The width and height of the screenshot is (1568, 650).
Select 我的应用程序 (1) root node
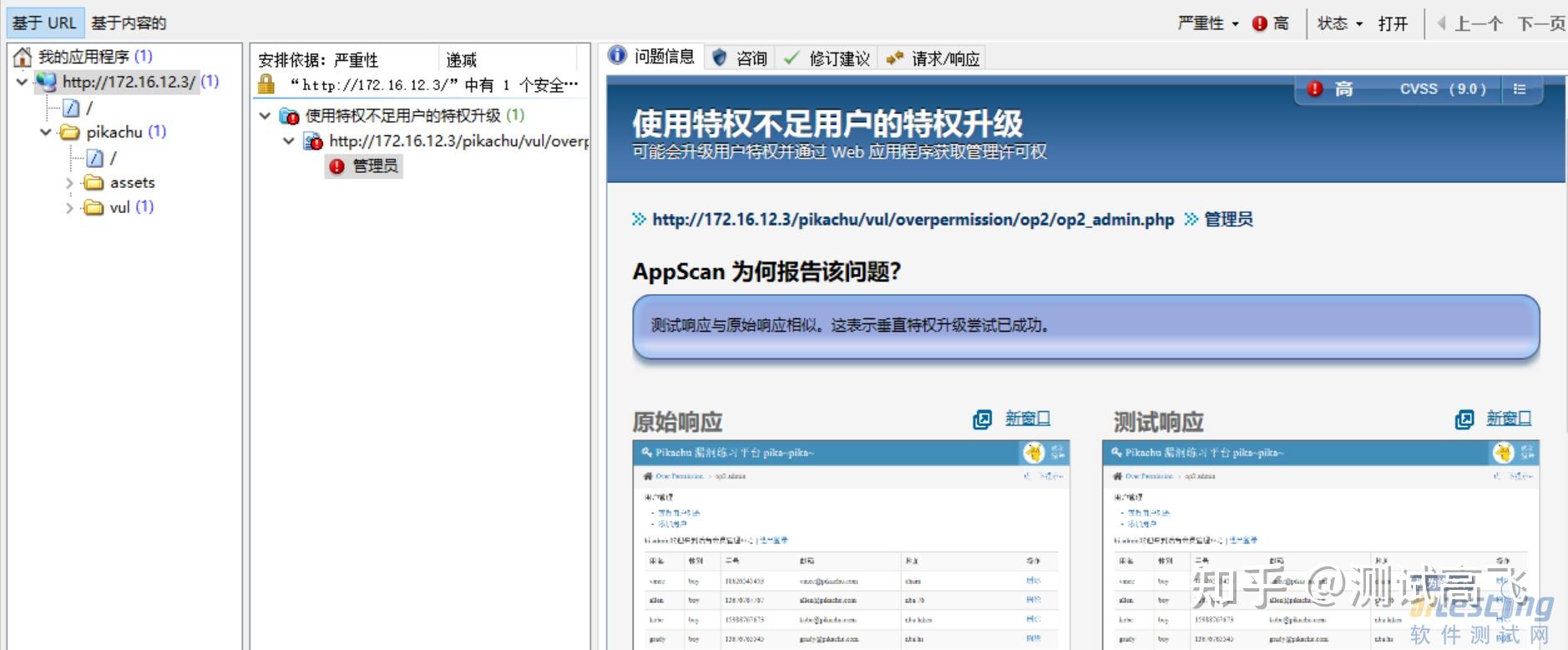(x=95, y=57)
